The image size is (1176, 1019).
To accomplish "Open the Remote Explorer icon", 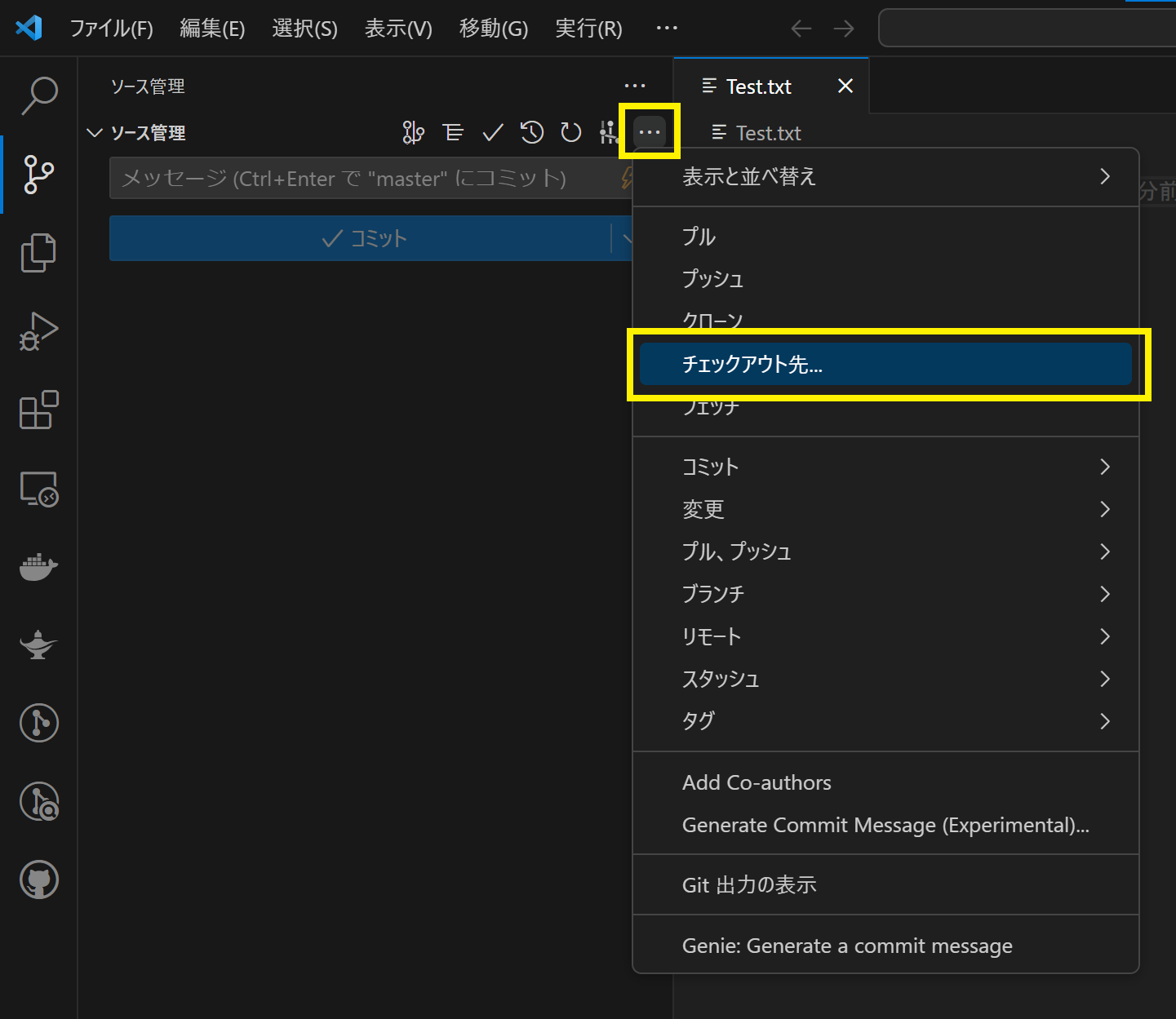I will pos(38,489).
